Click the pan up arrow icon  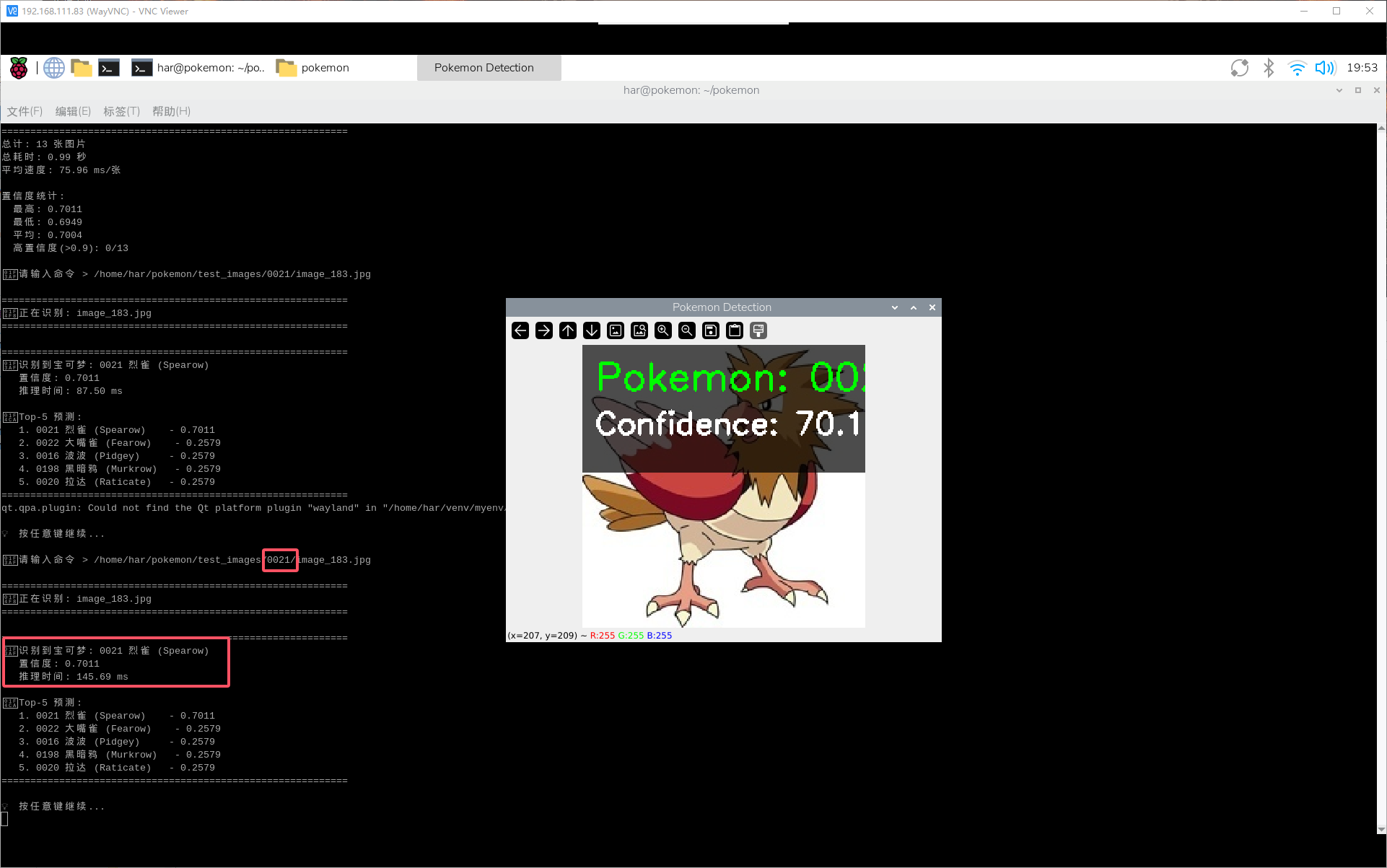(568, 330)
